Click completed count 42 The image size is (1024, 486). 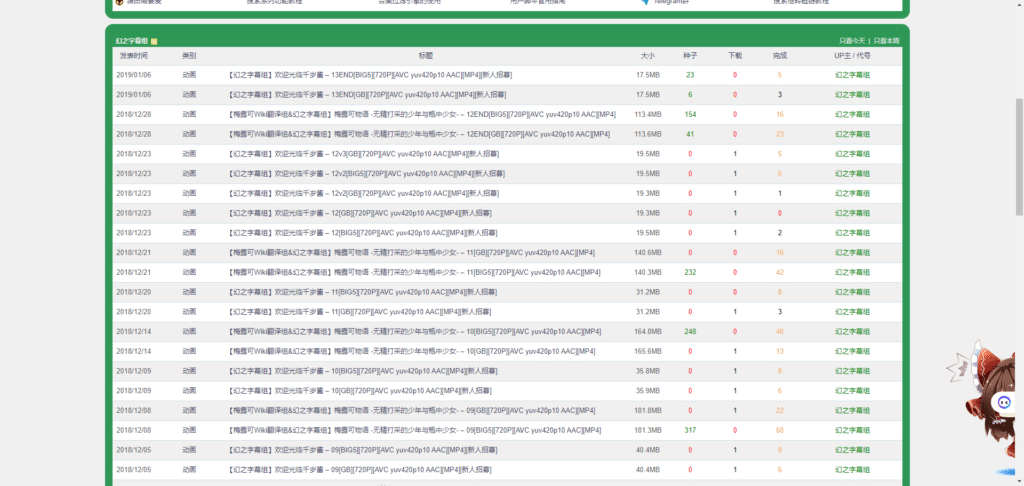pos(780,272)
